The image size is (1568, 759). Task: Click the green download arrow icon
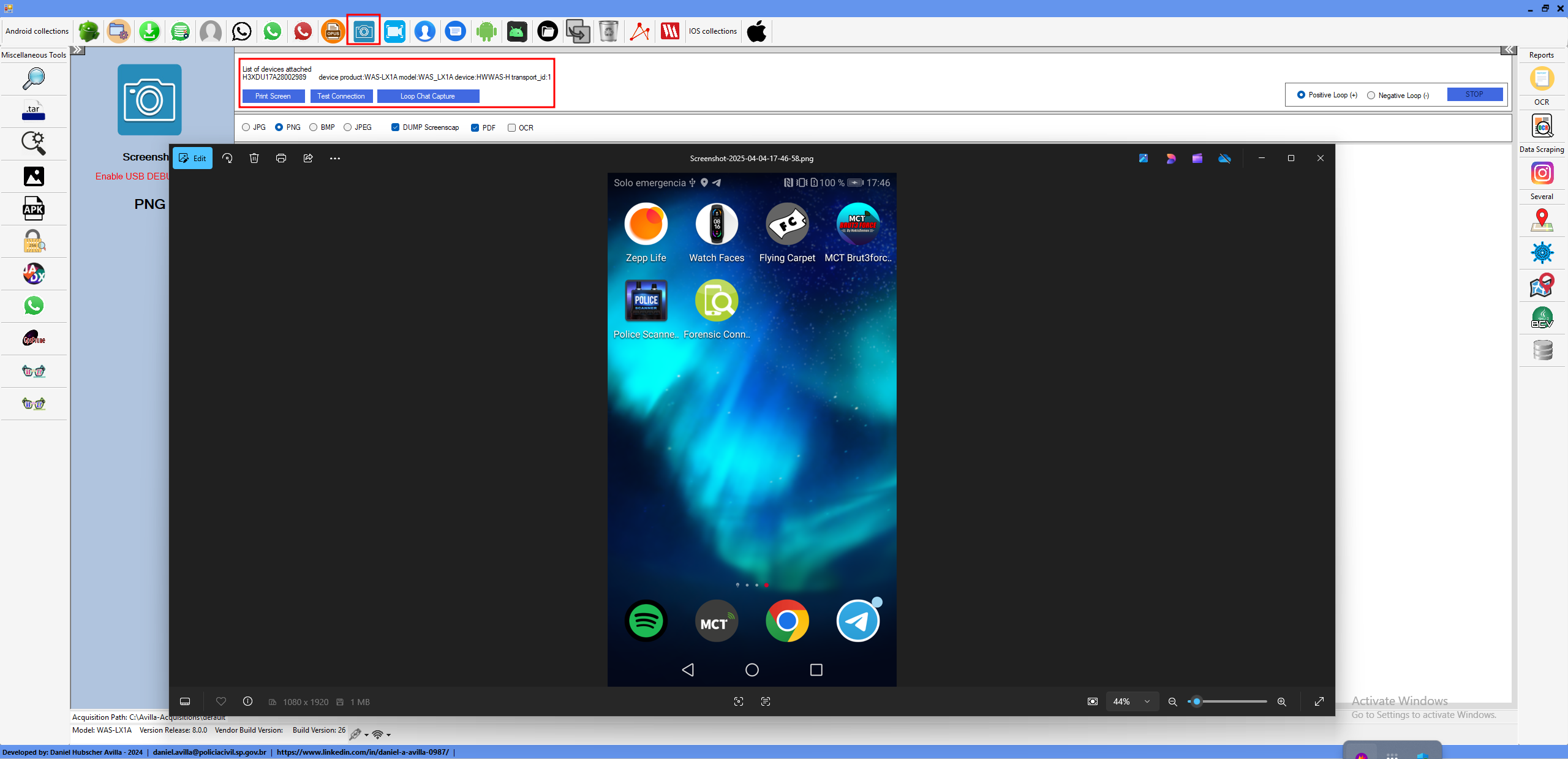[x=149, y=31]
